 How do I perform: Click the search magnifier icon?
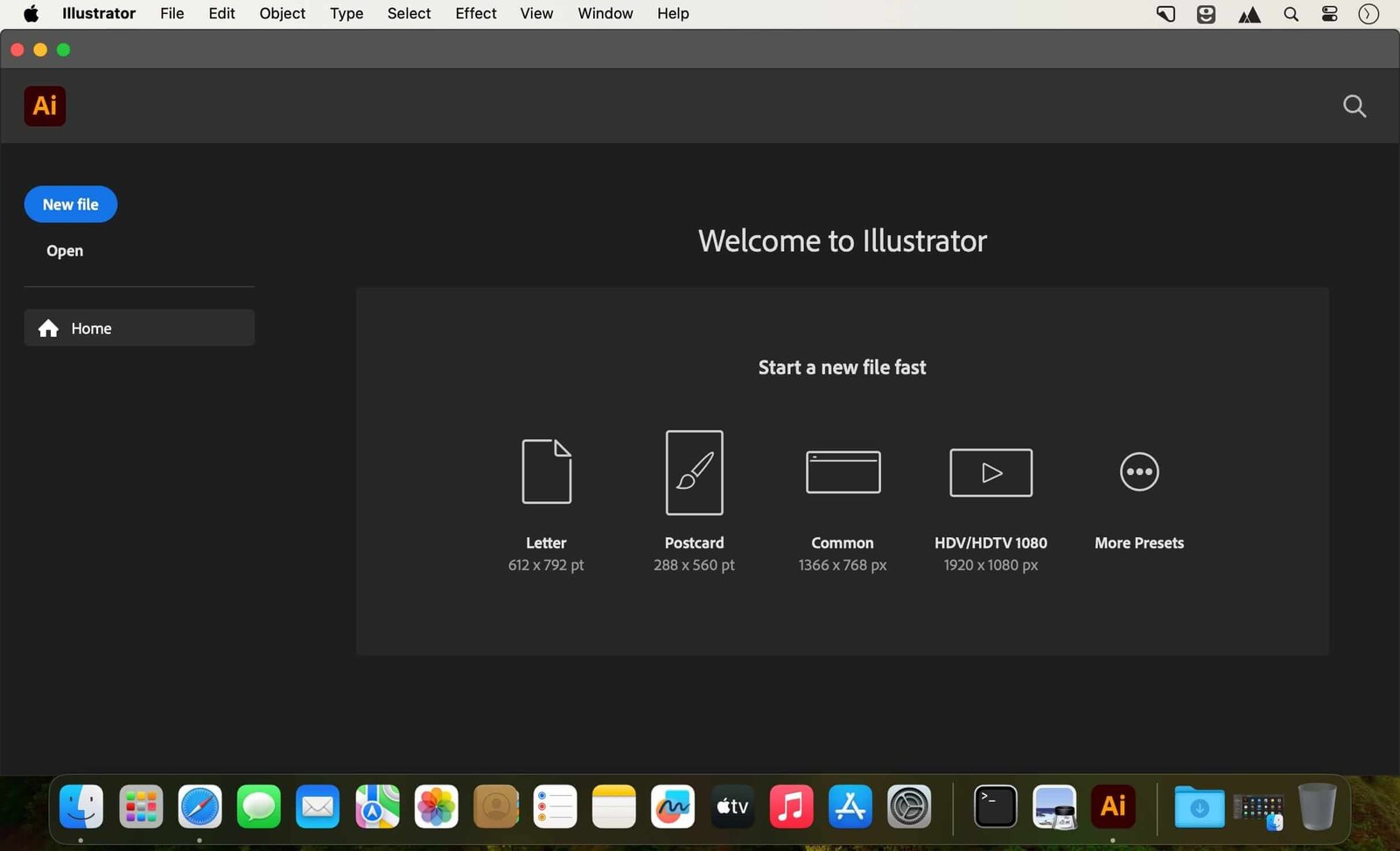coord(1354,106)
